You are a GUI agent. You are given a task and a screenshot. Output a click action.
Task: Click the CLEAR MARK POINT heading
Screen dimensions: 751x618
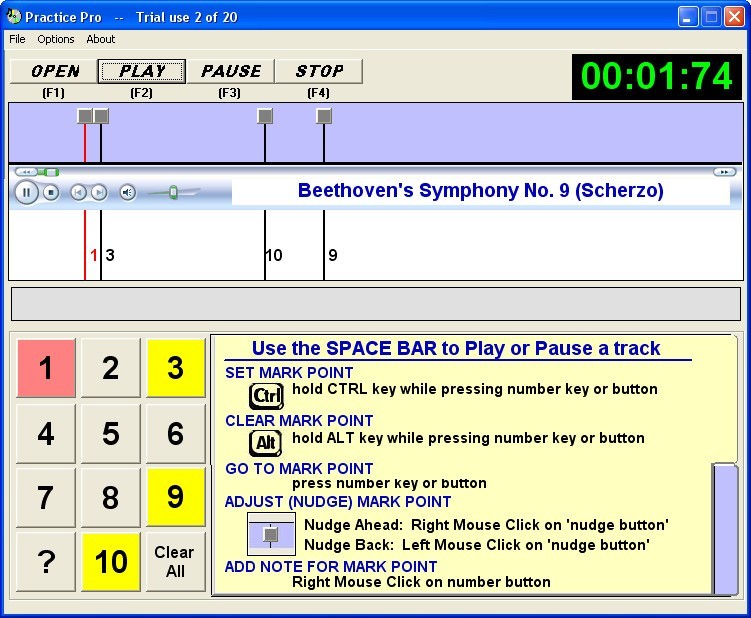[x=299, y=421]
